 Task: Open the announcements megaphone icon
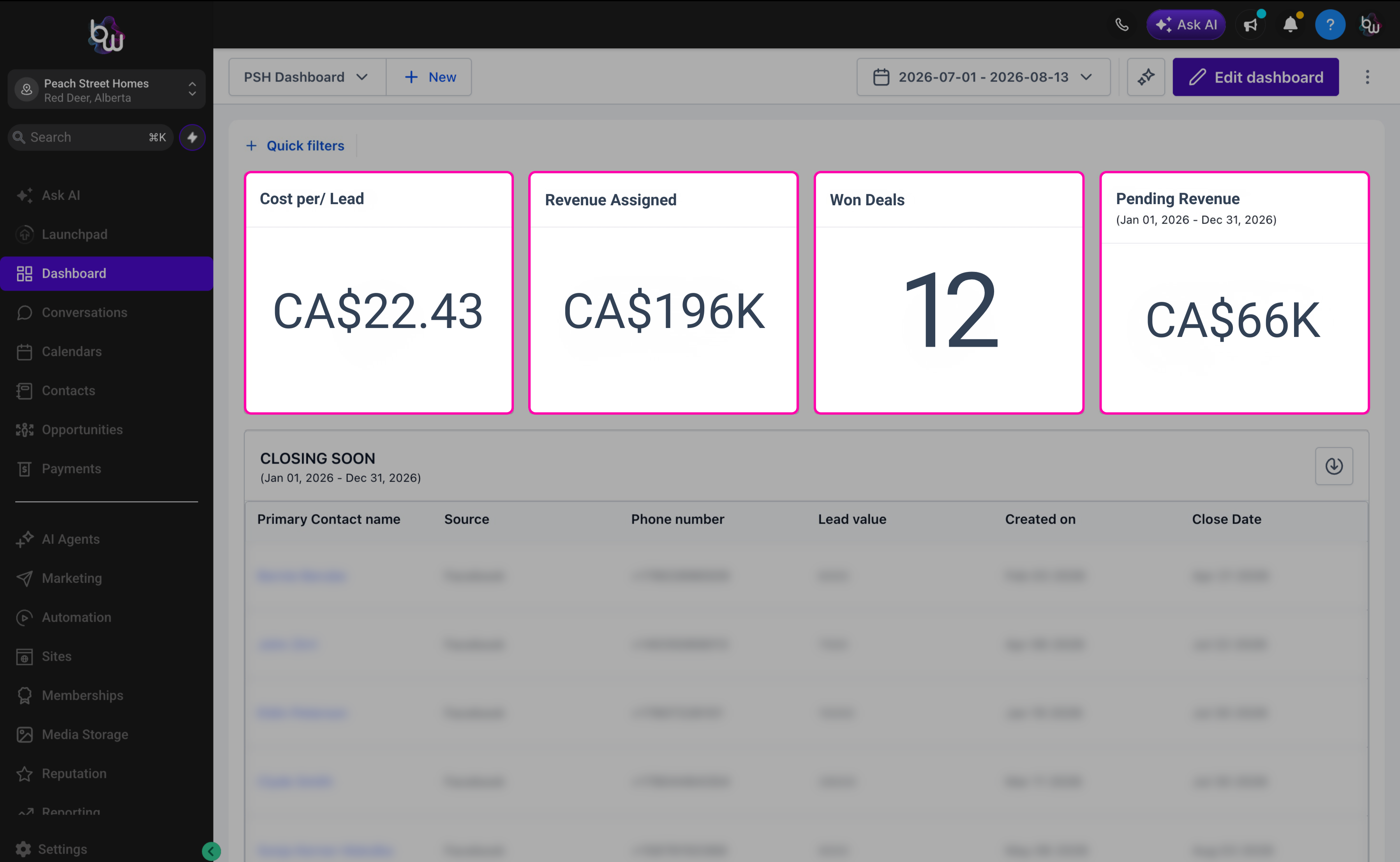(x=1251, y=25)
